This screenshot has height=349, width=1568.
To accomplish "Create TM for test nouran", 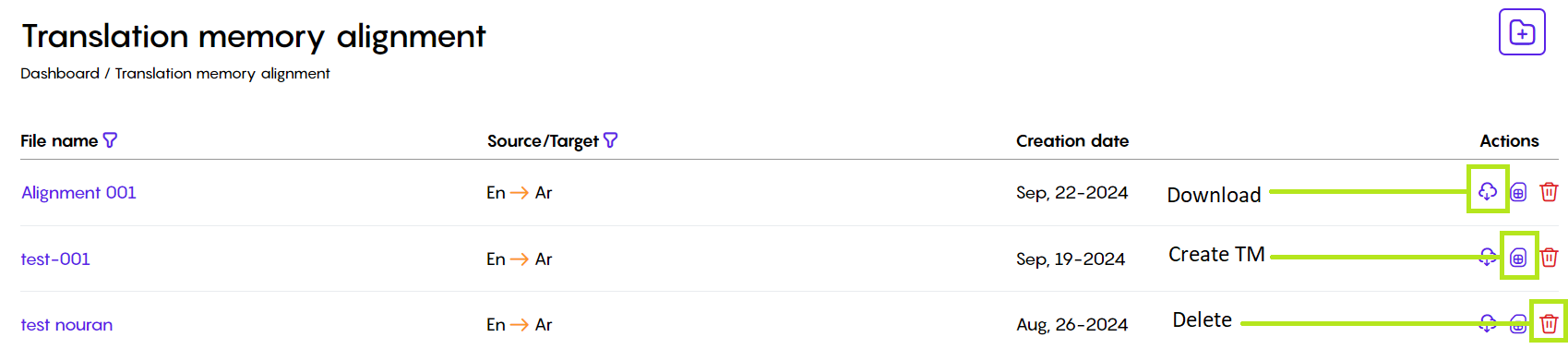I will point(1518,323).
